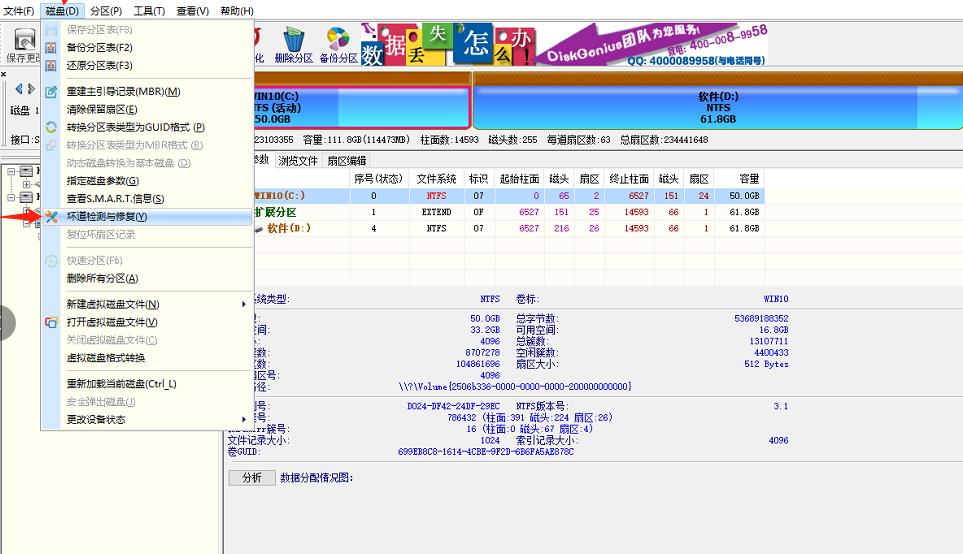The image size is (963, 554).
Task: Select the 软件(D:) row in partition table
Action: pyautogui.click(x=509, y=228)
